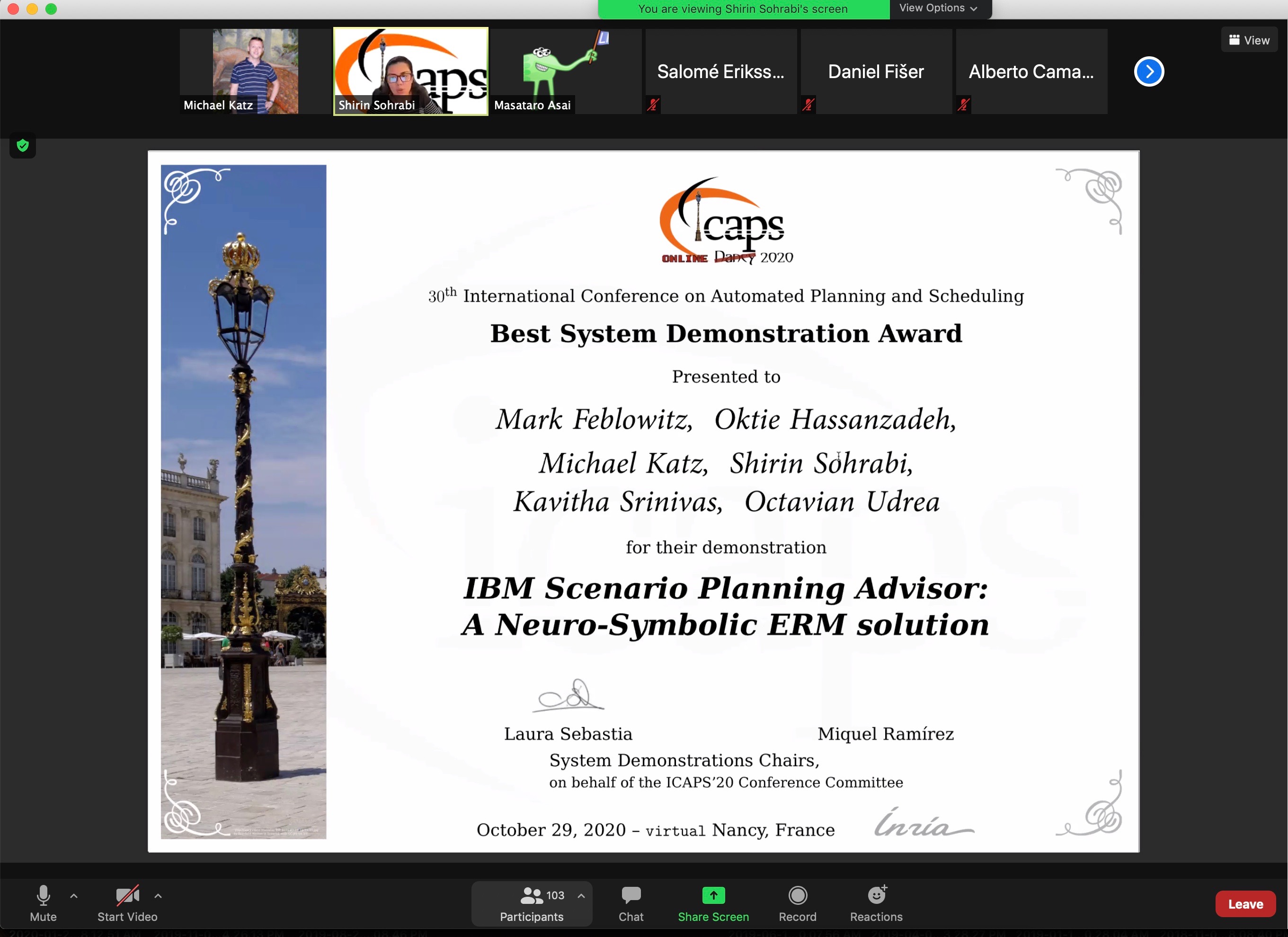Mute the microphone

(43, 903)
